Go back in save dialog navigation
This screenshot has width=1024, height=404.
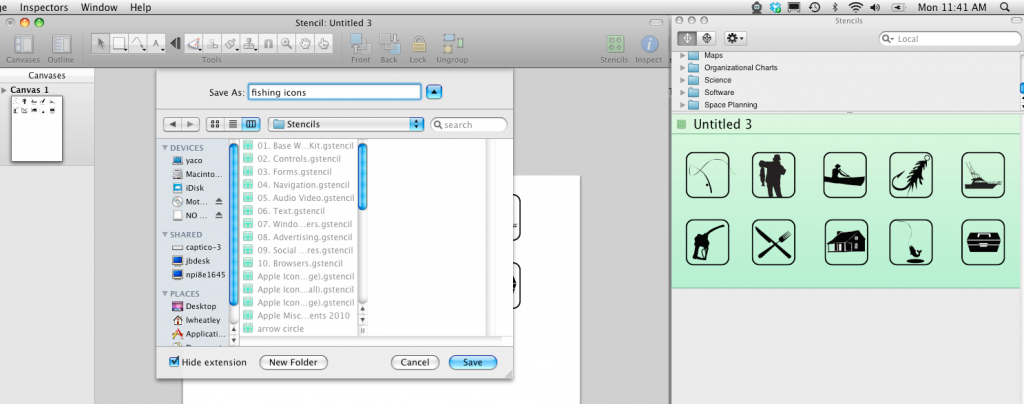point(172,124)
